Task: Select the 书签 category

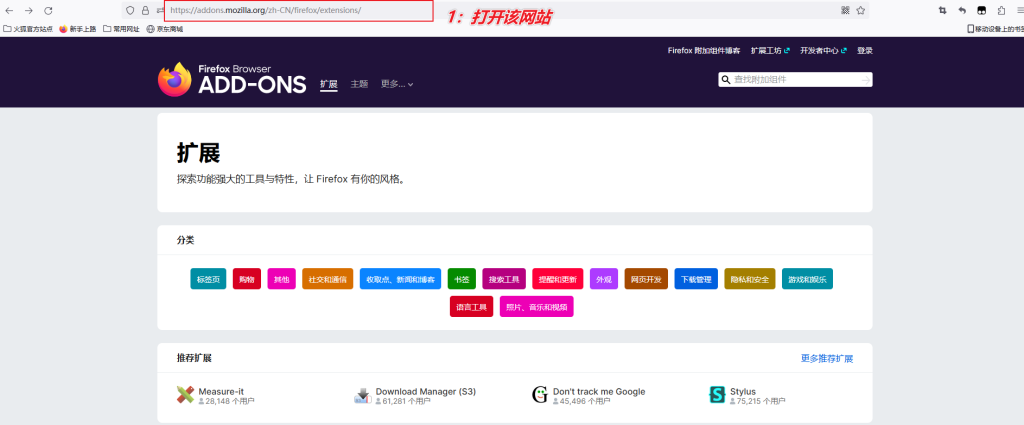Action: point(462,279)
